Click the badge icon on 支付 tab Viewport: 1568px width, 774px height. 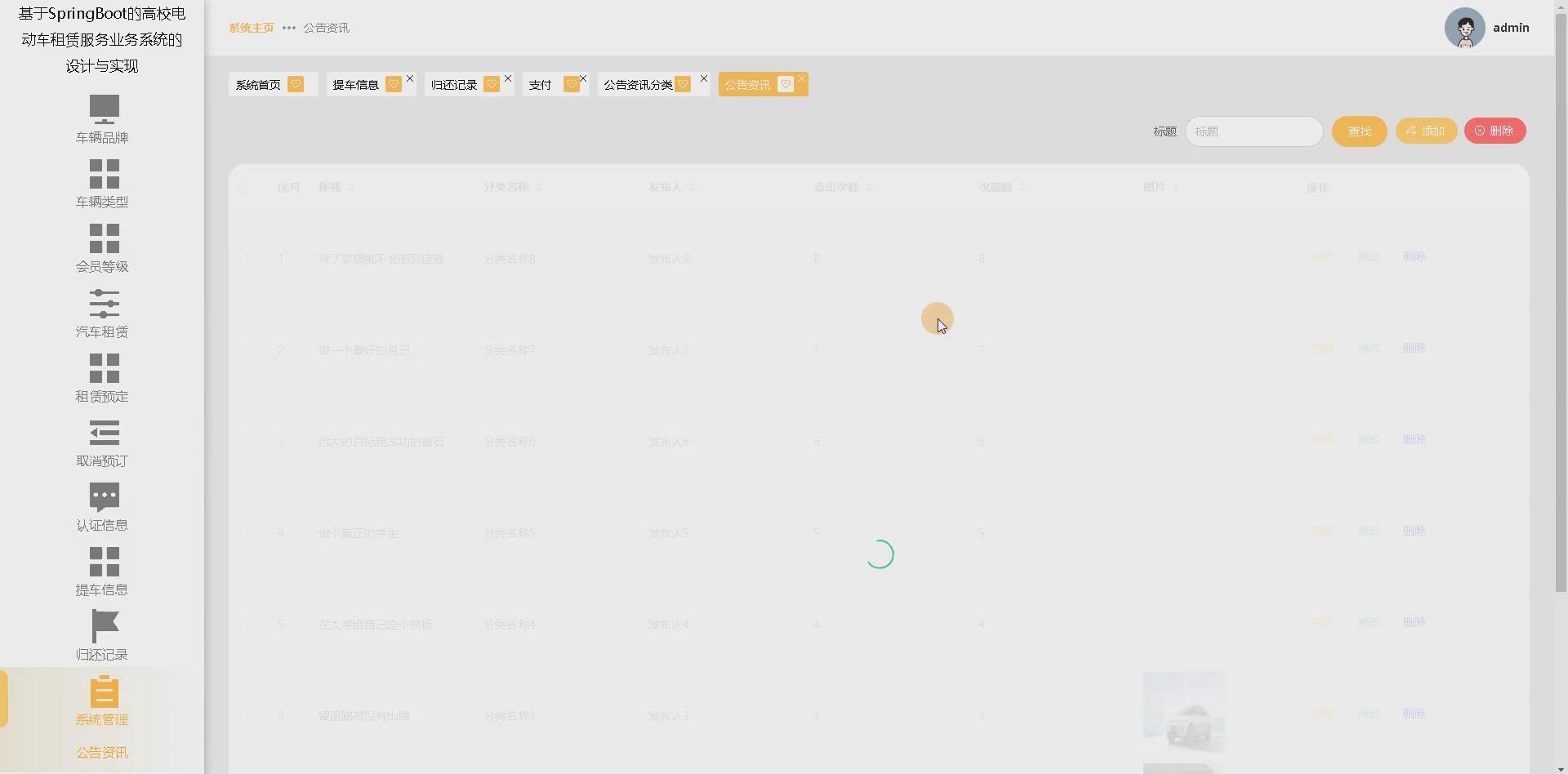(572, 84)
